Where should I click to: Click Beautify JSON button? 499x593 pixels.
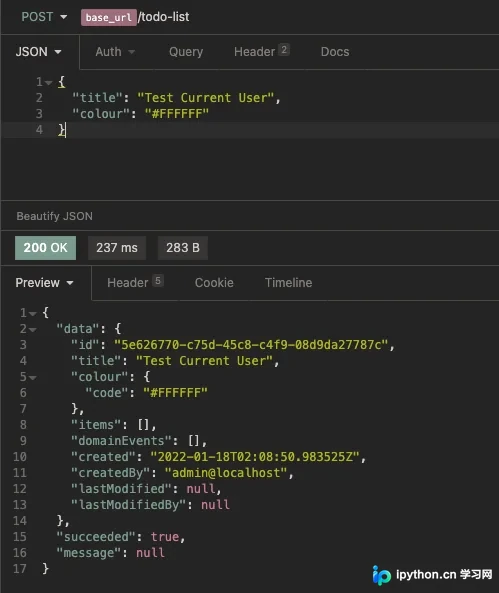(54, 216)
